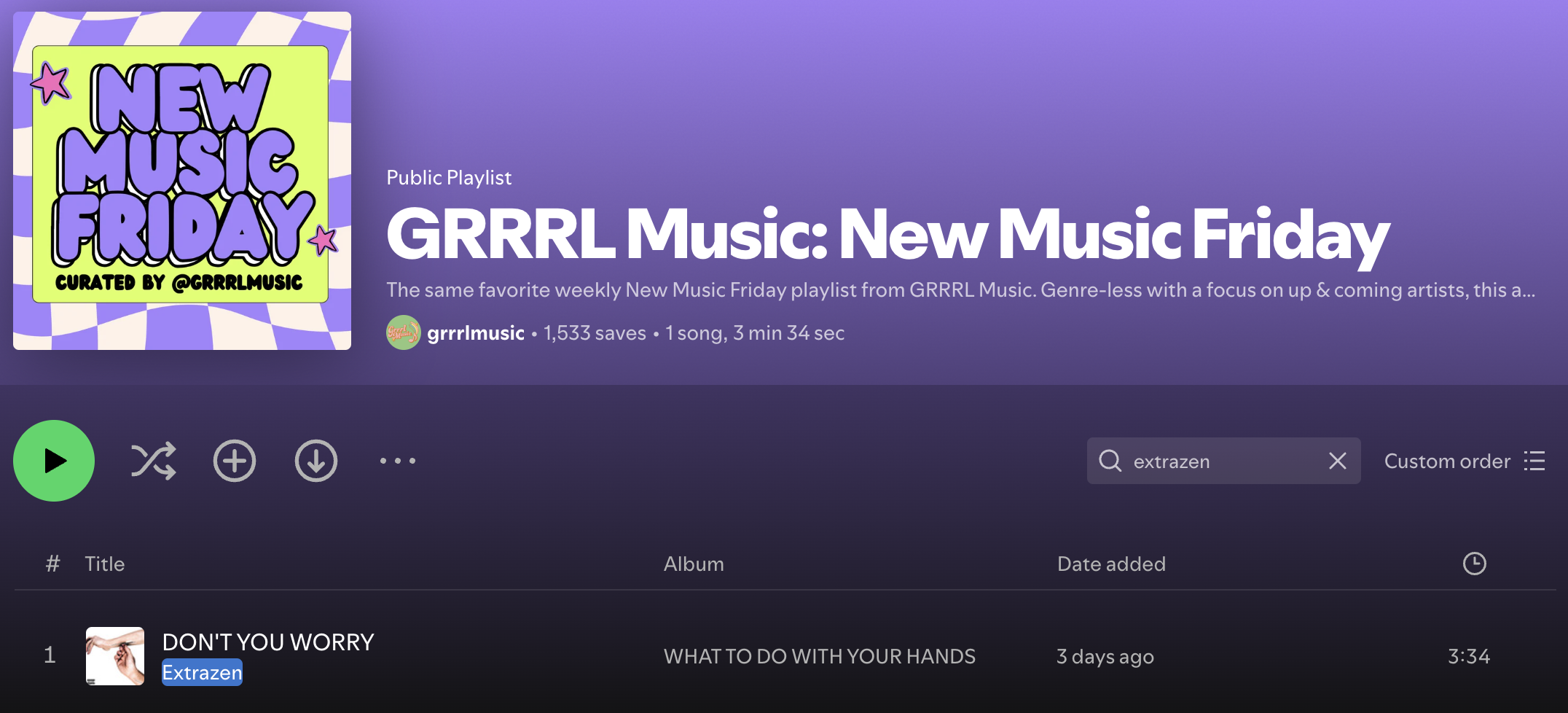The height and width of the screenshot is (713, 1568).
Task: Click track number 1
Action: coord(50,655)
